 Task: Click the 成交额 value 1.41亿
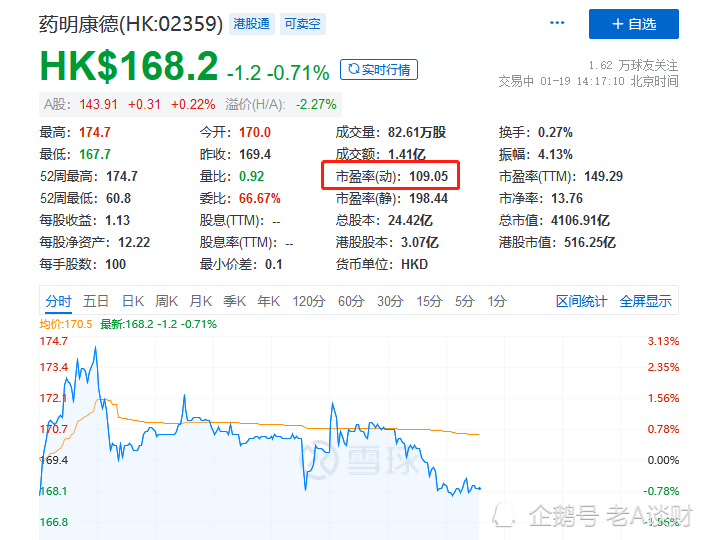[407, 154]
